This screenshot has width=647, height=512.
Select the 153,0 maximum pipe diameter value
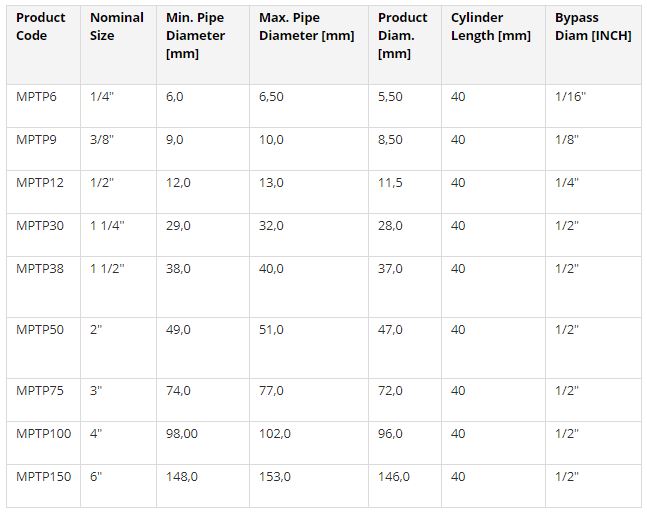pos(275,477)
